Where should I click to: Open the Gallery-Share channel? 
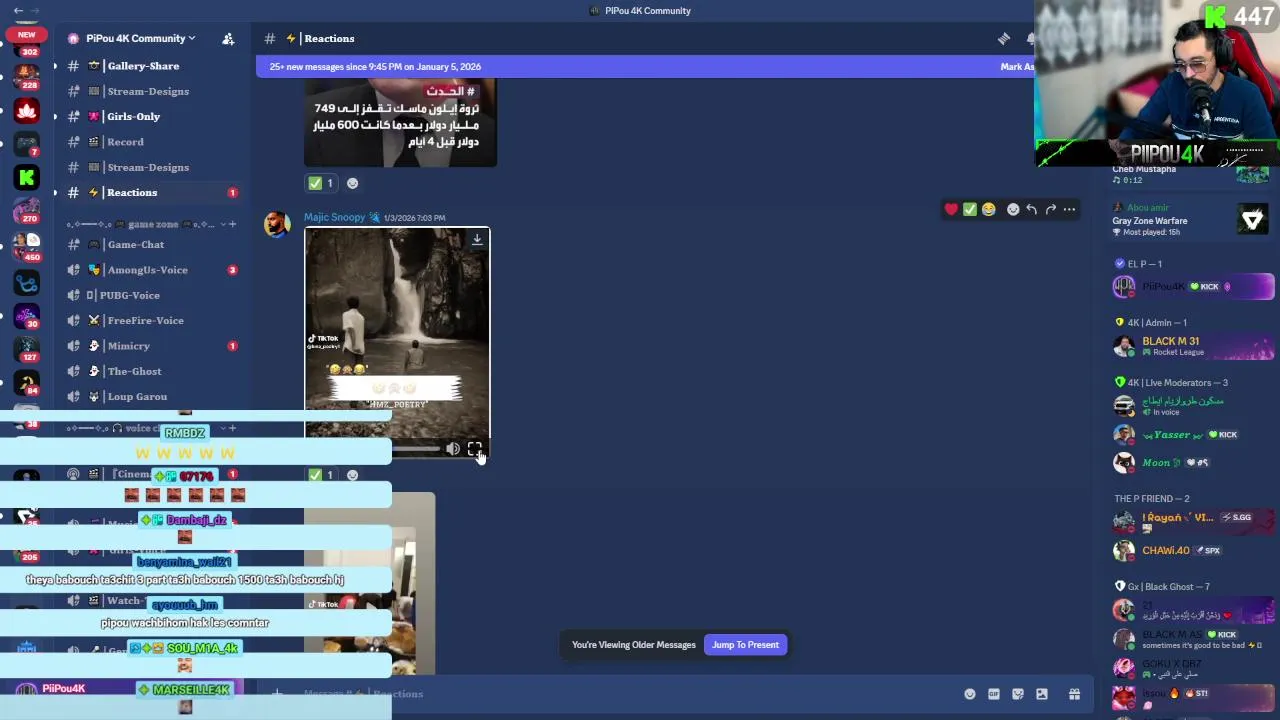click(143, 66)
